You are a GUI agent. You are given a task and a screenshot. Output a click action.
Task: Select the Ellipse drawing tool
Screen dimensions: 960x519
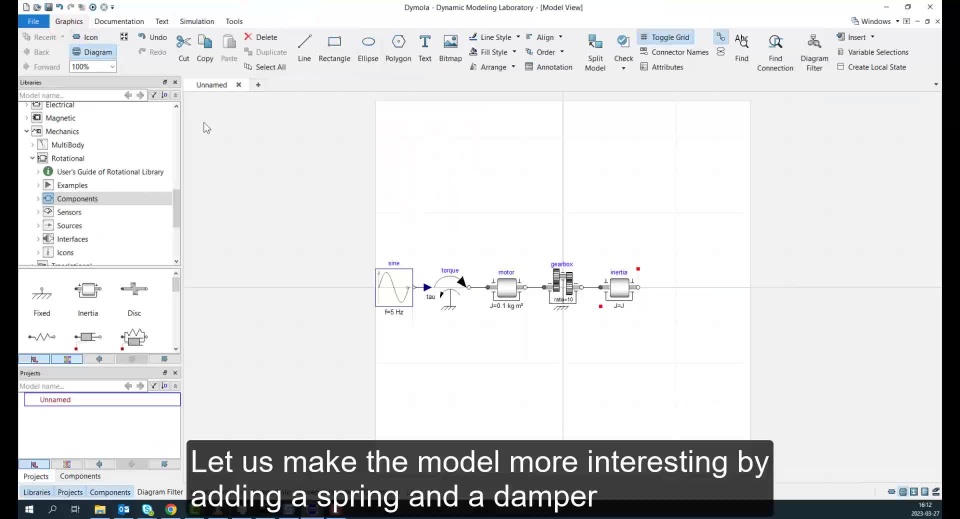(x=368, y=48)
